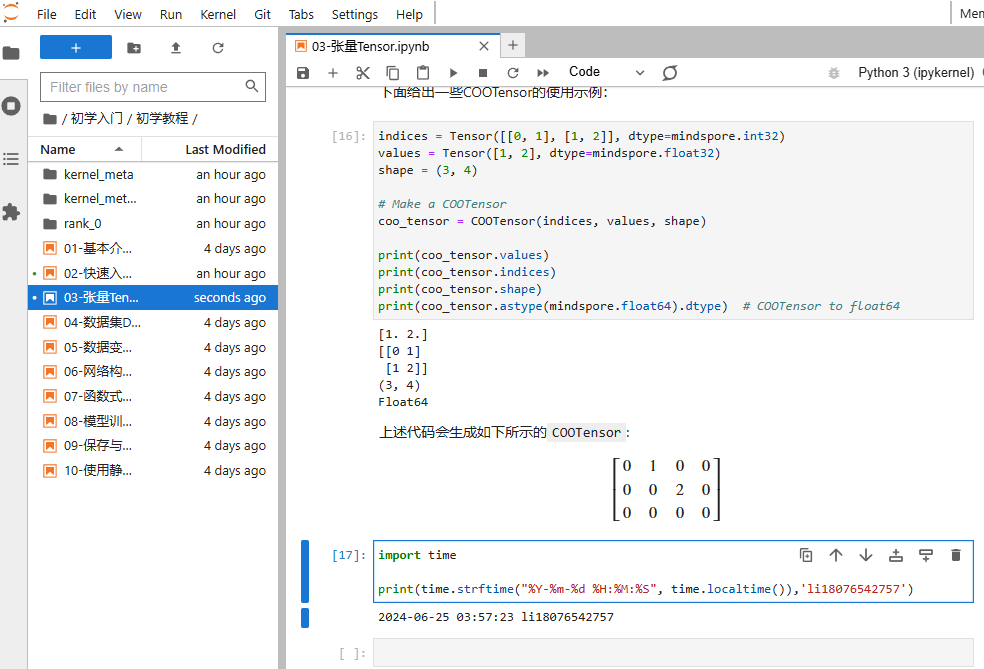Viewport: 984px width, 669px height.
Task: Open the File menu
Action: [46, 14]
